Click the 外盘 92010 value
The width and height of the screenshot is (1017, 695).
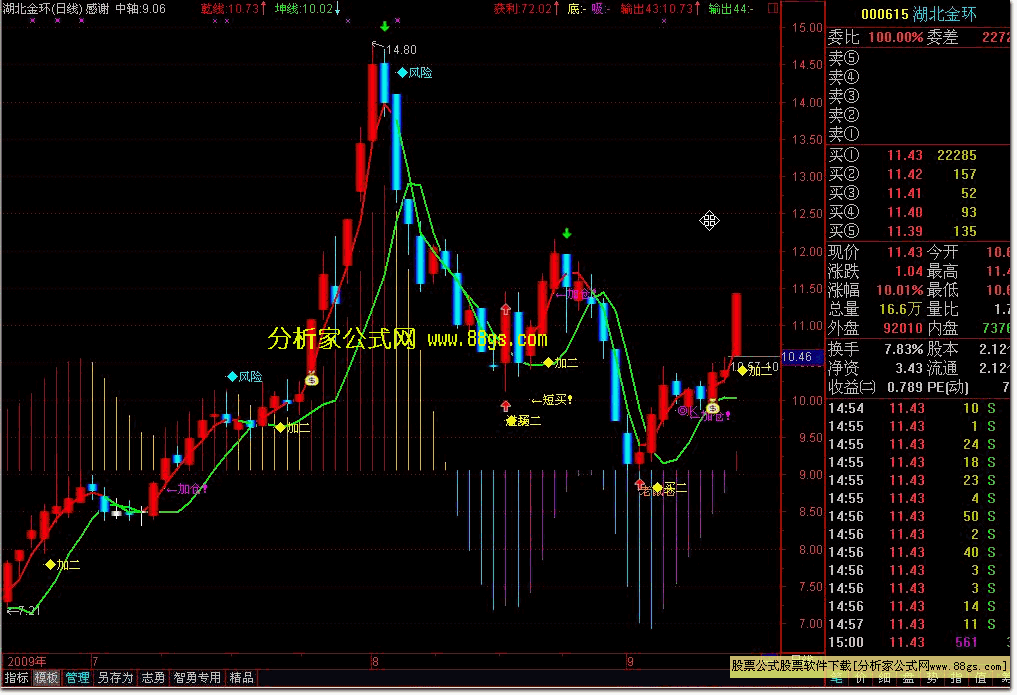pyautogui.click(x=903, y=328)
